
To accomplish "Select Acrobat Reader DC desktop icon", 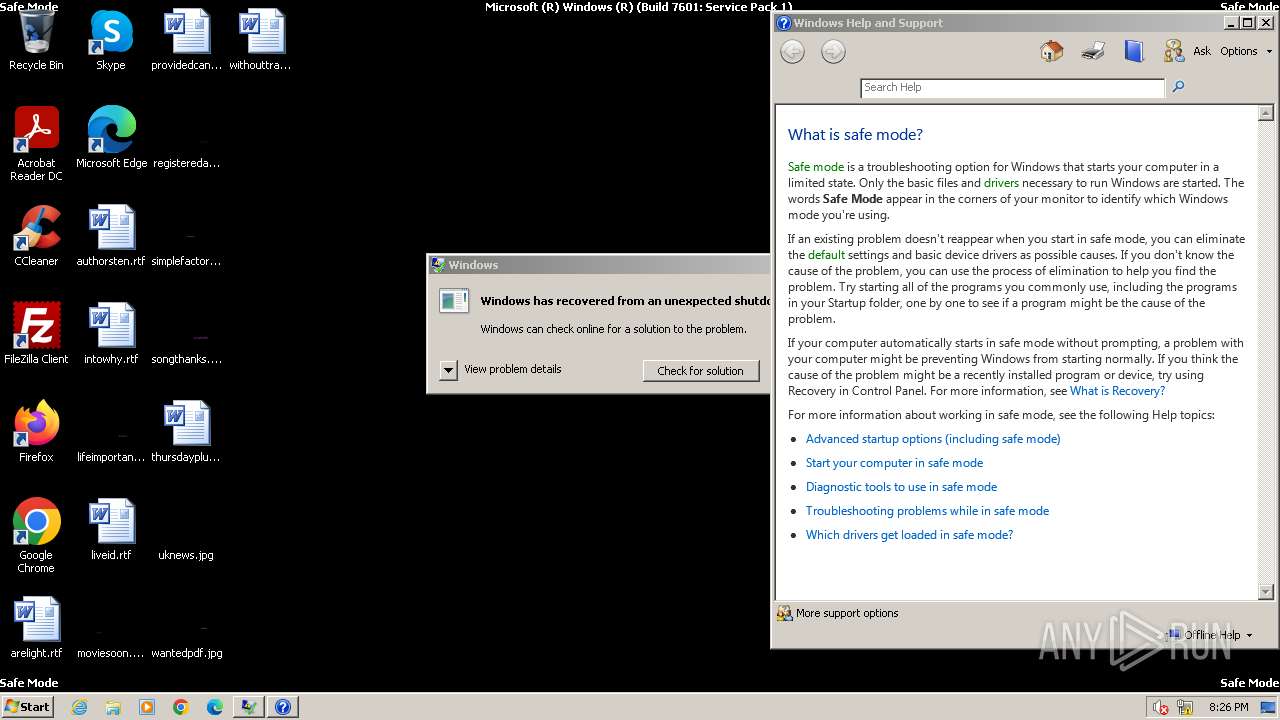I will (x=36, y=145).
